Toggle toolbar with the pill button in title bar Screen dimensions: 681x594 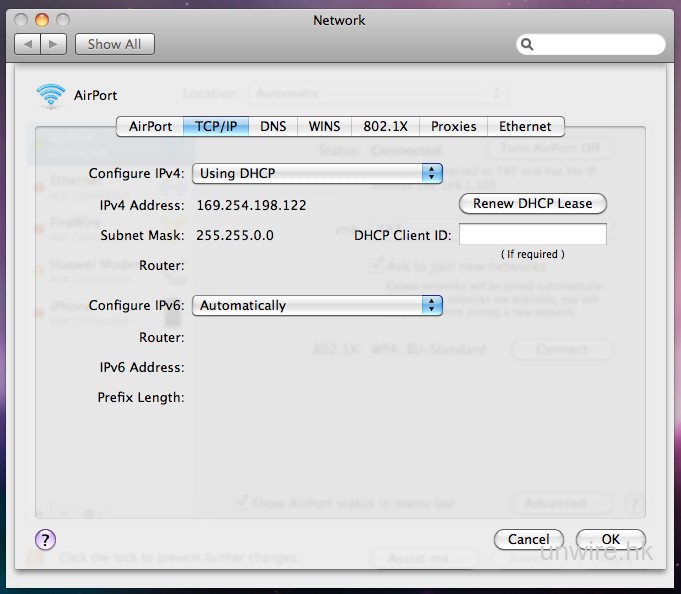coord(655,20)
